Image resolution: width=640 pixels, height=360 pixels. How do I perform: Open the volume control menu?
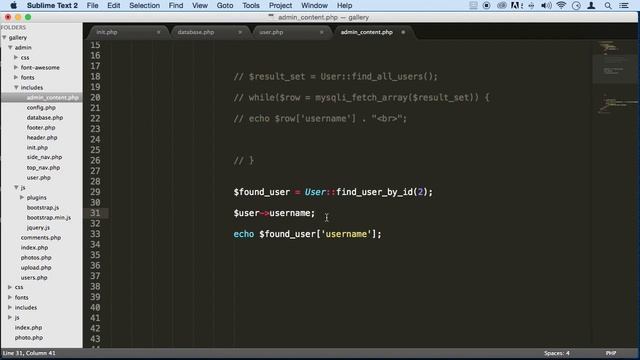[x=546, y=5]
